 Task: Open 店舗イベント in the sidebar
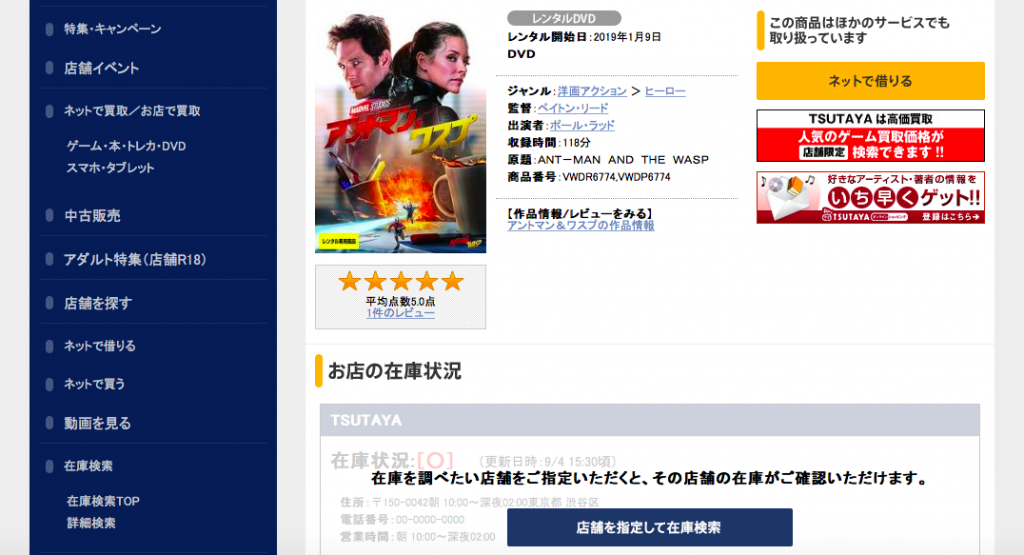101,68
